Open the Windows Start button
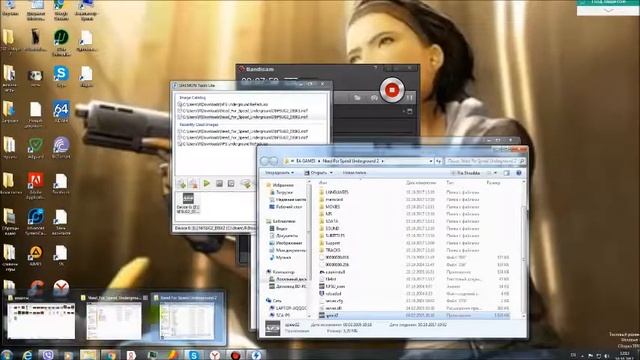640x360 pixels. 7,355
